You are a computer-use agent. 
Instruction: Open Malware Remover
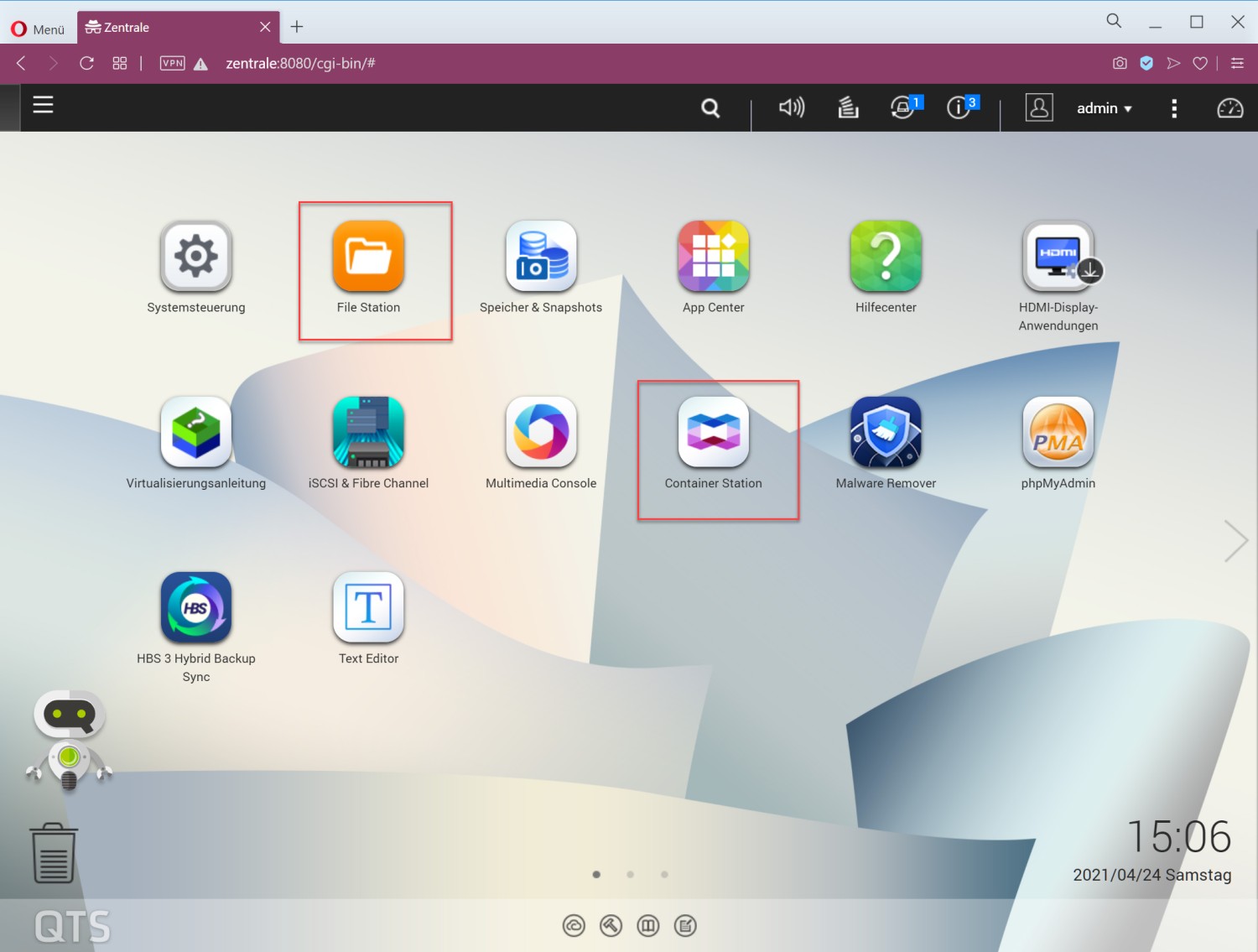(x=886, y=431)
